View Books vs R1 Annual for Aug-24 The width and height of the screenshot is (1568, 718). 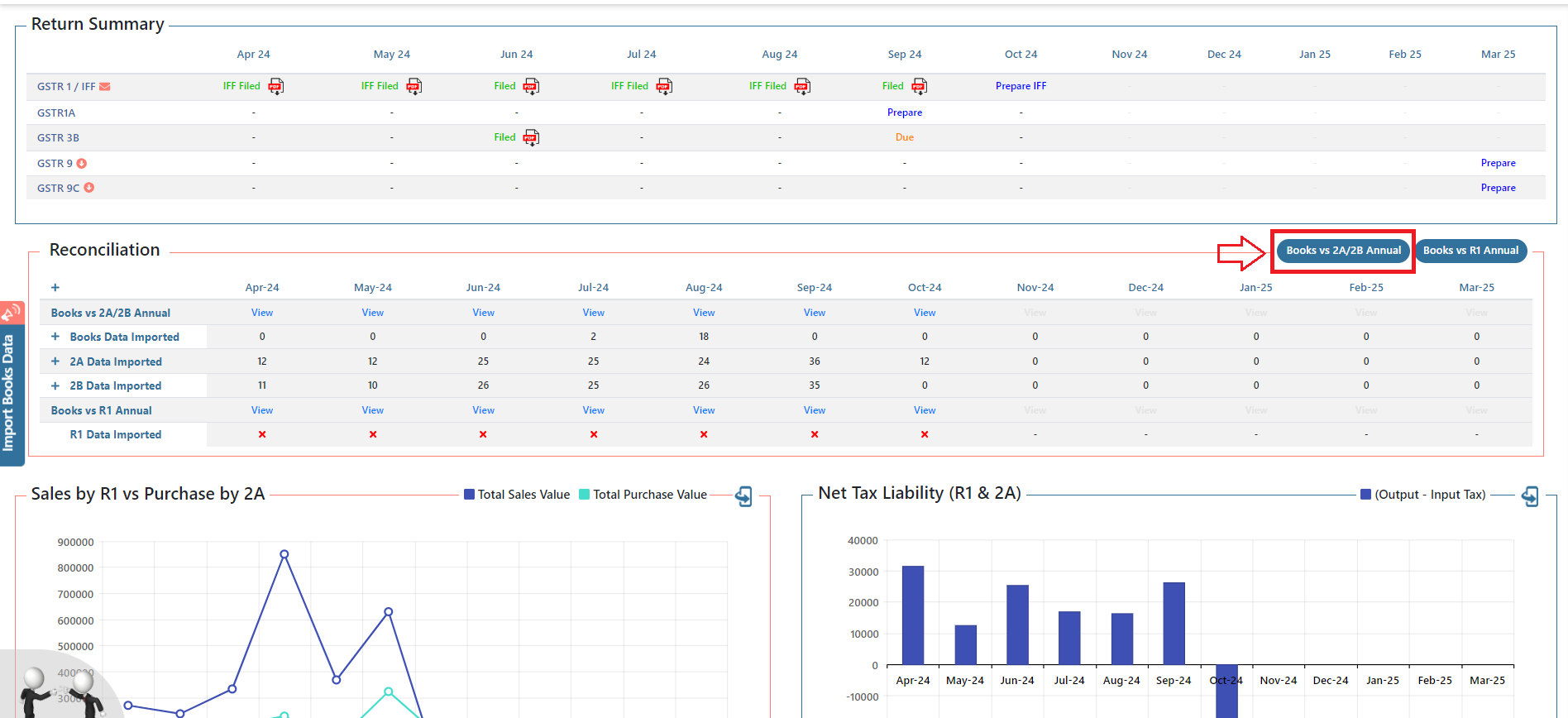704,410
